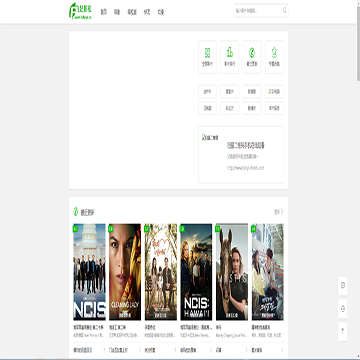Click the green site logo in header
360x360 pixels.
point(80,11)
